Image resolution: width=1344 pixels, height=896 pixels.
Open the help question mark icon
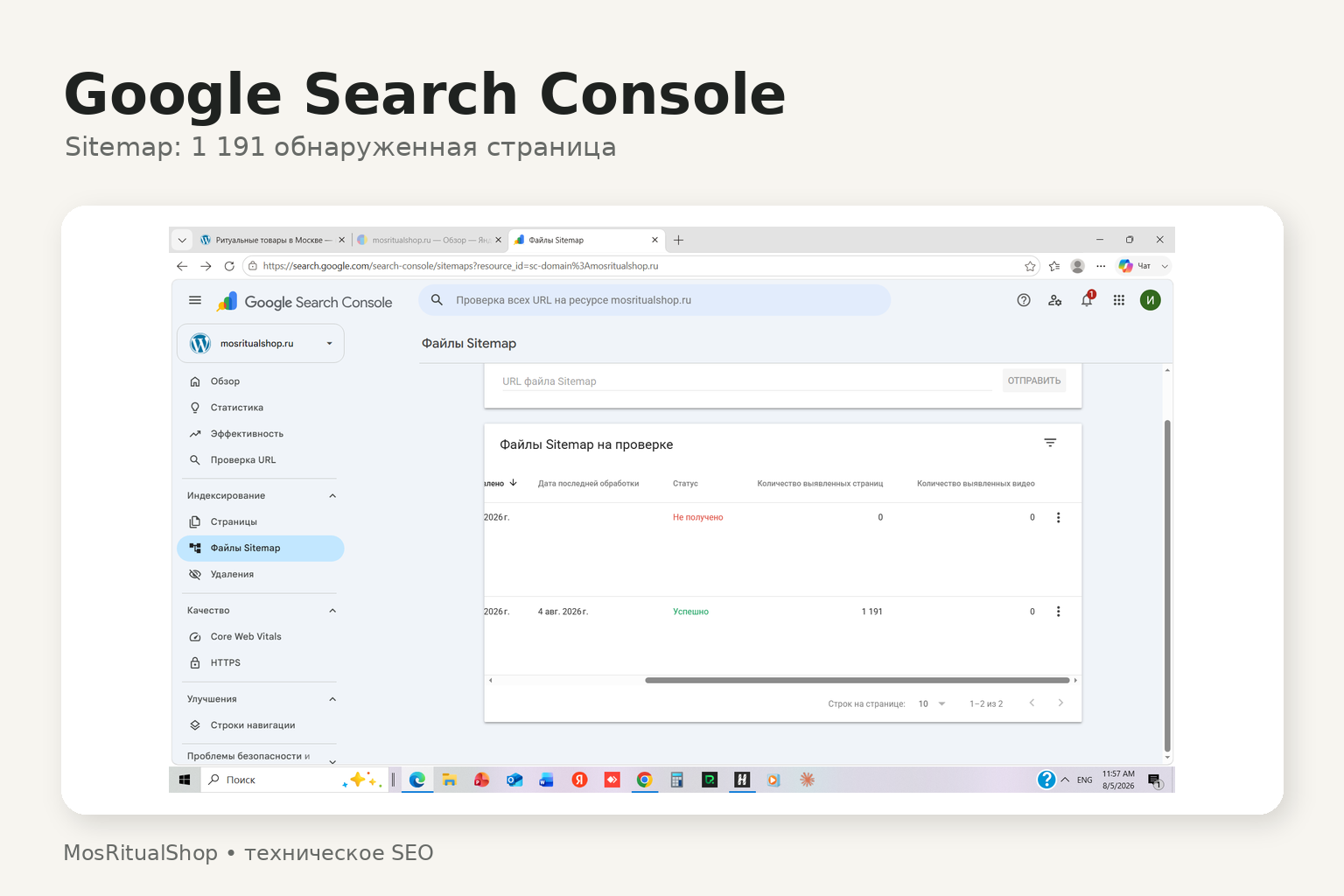pos(1024,300)
